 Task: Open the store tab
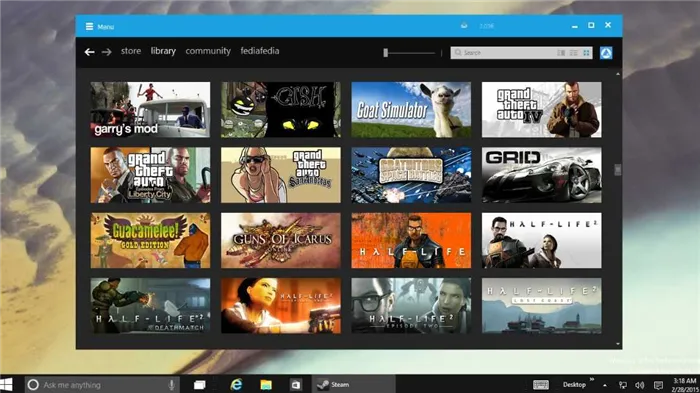(131, 51)
